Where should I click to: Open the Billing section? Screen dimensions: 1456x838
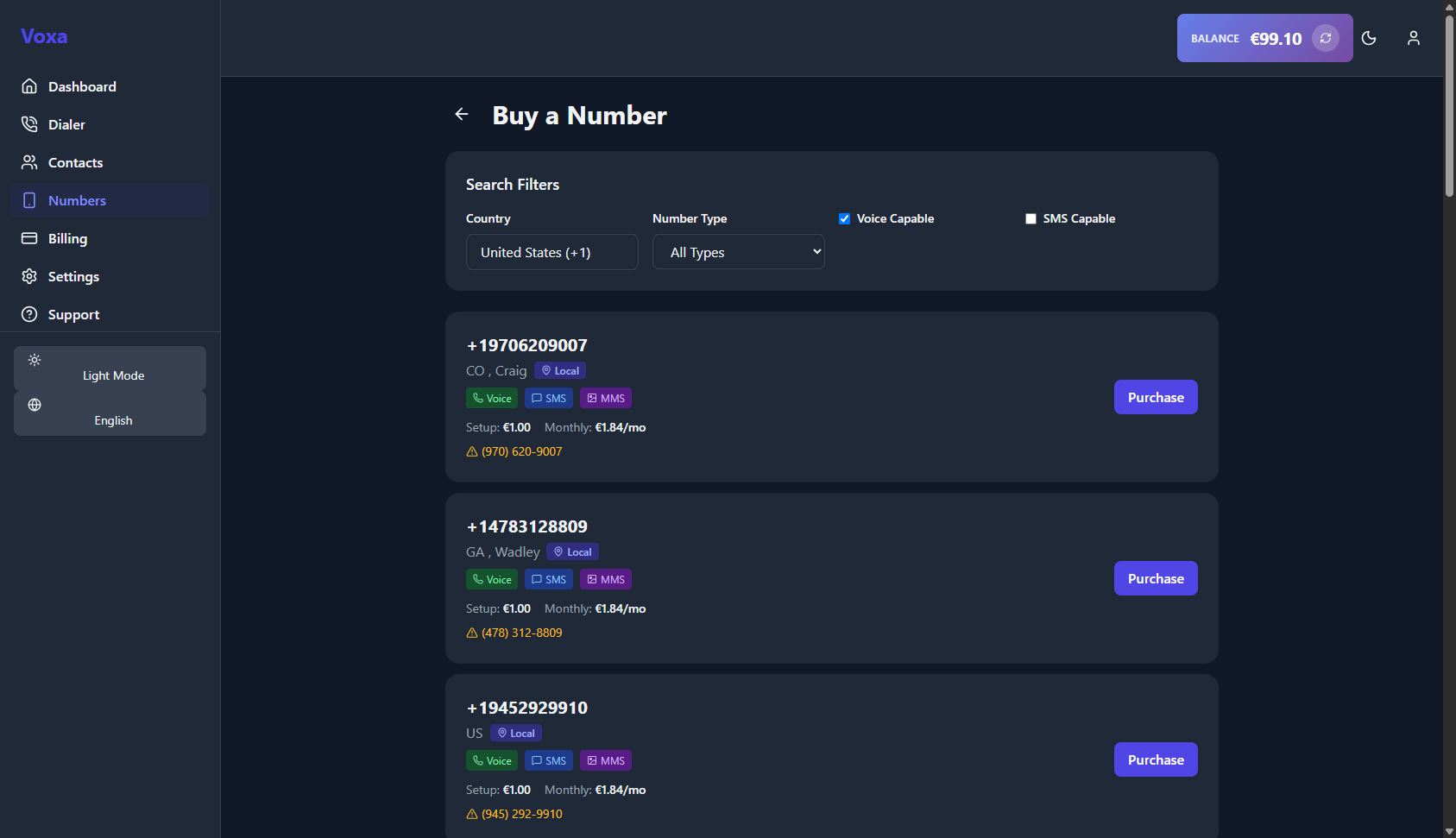point(110,238)
